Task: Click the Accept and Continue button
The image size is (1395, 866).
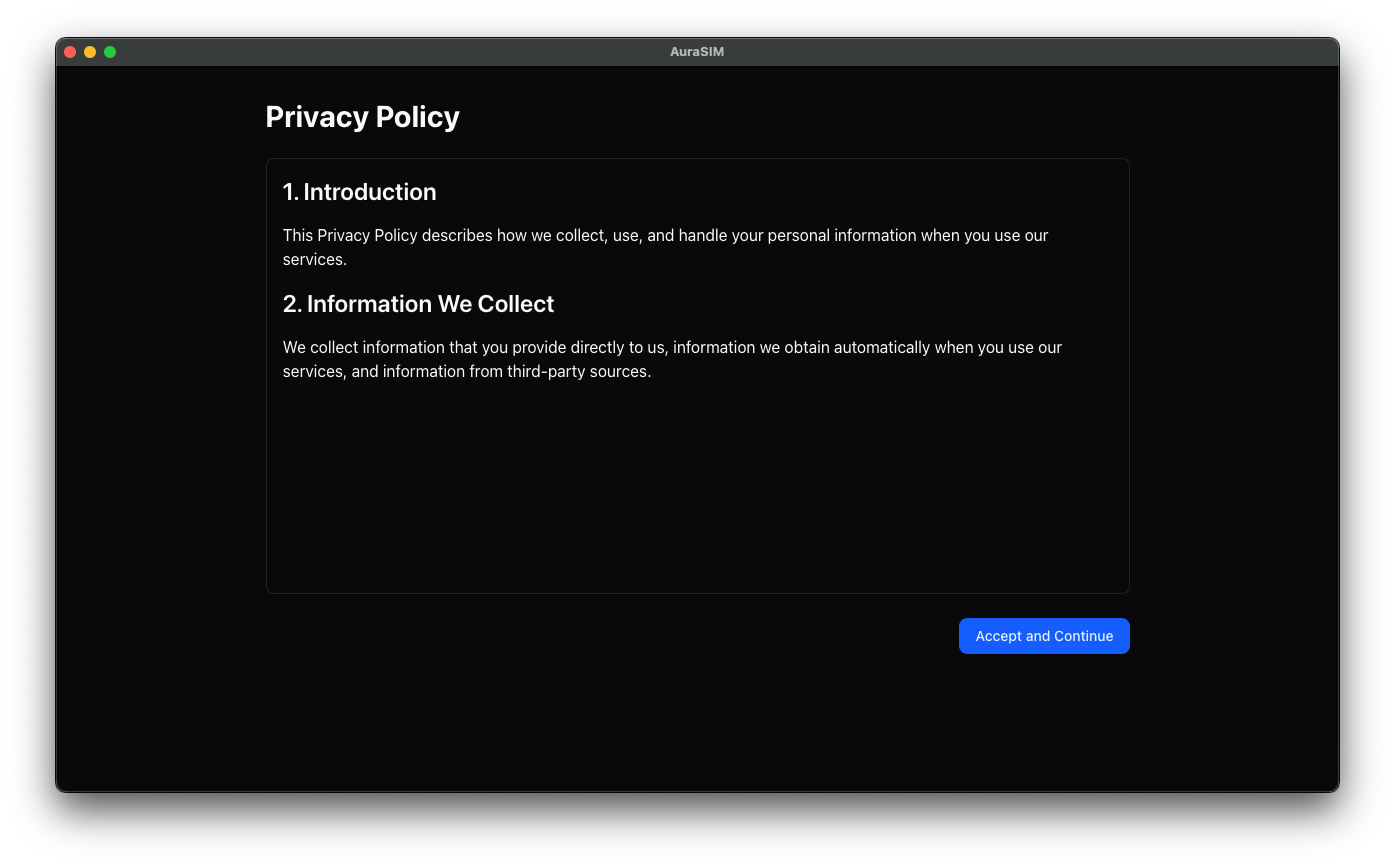Action: (x=1044, y=636)
